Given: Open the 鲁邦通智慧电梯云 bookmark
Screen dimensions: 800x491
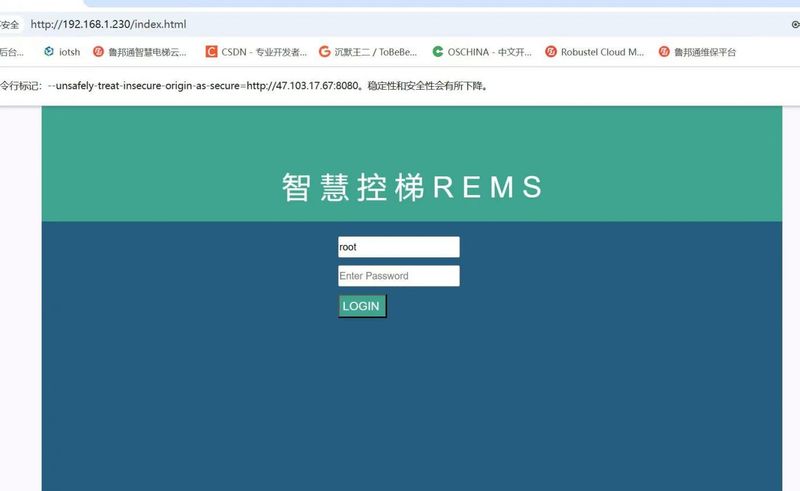Looking at the screenshot, I should click(140, 52).
